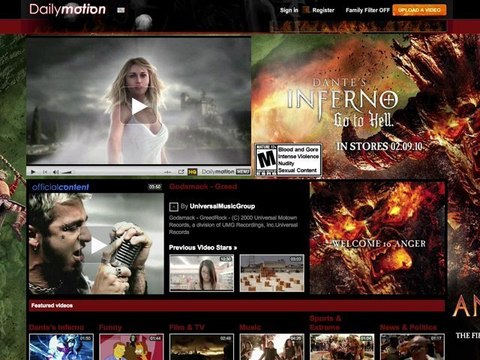Open thumbnail under Music category

pyautogui.click(x=272, y=347)
